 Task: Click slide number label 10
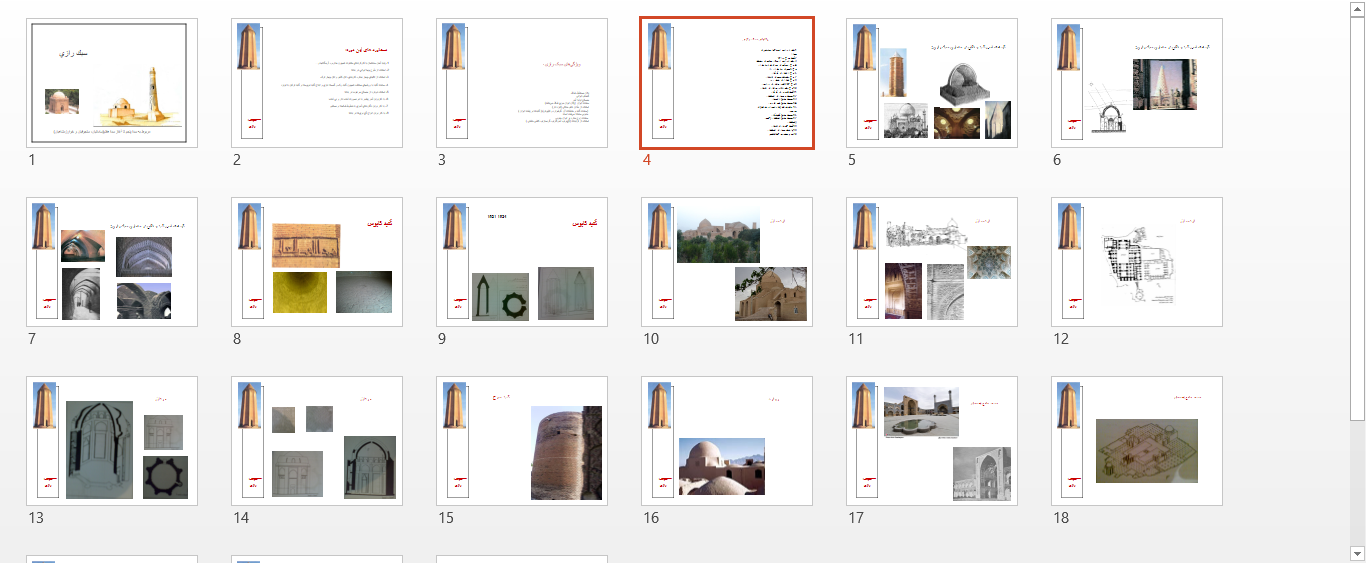[x=651, y=339]
